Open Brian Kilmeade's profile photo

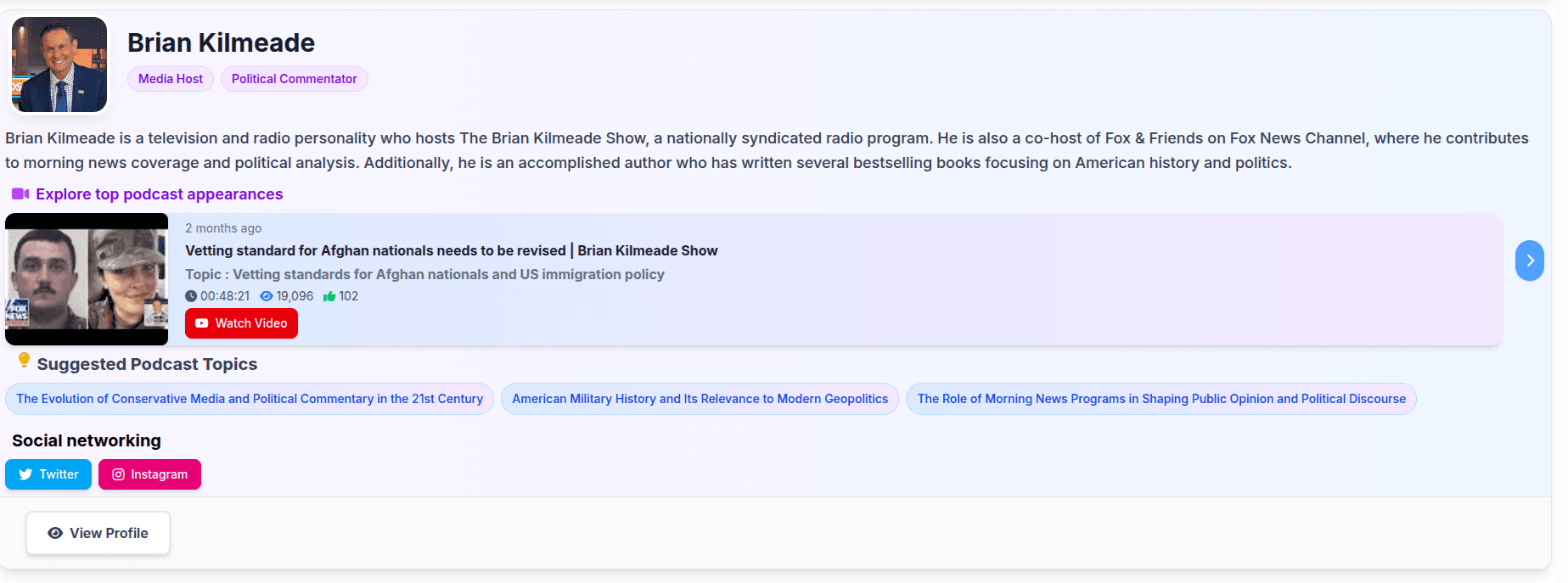[x=59, y=64]
